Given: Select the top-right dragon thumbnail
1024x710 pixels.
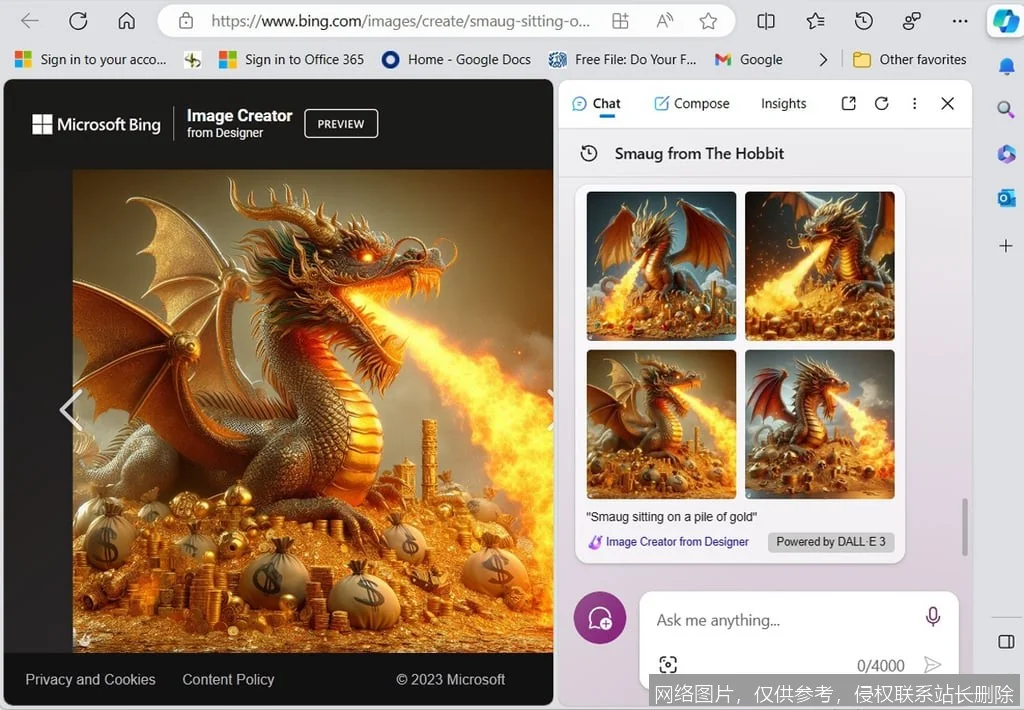Looking at the screenshot, I should pyautogui.click(x=820, y=266).
